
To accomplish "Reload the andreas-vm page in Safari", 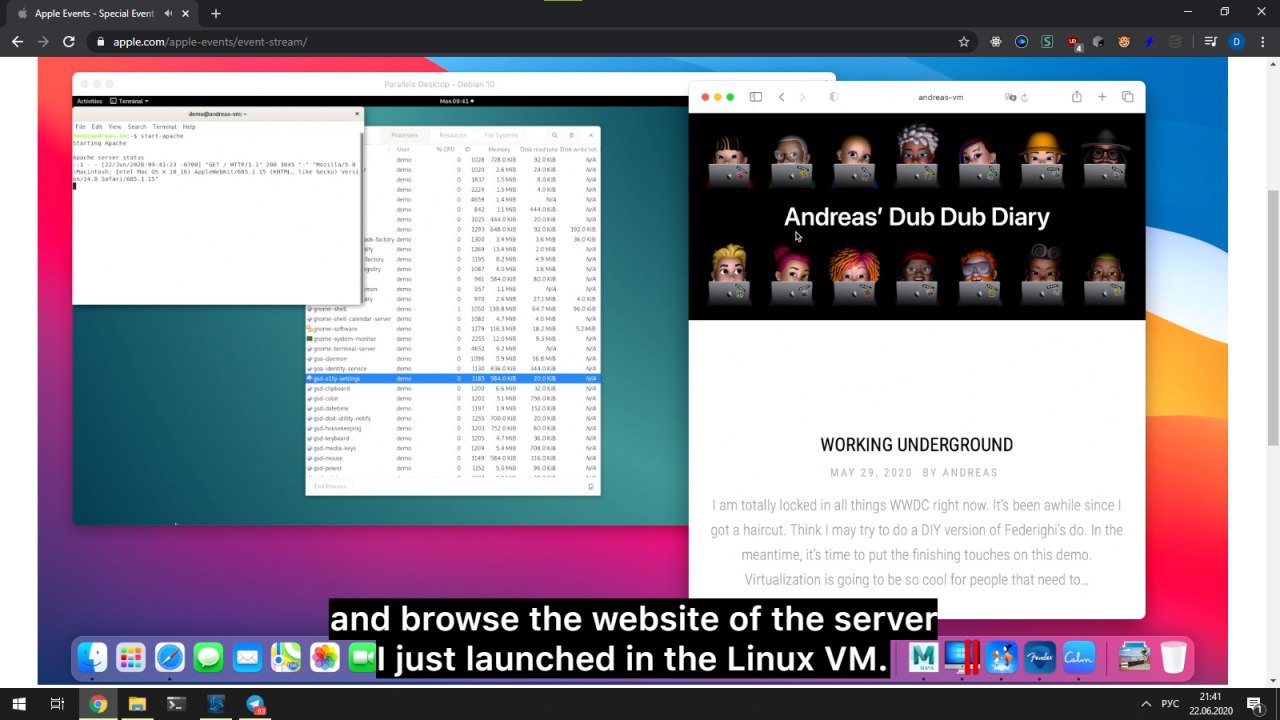I will pyautogui.click(x=1025, y=98).
